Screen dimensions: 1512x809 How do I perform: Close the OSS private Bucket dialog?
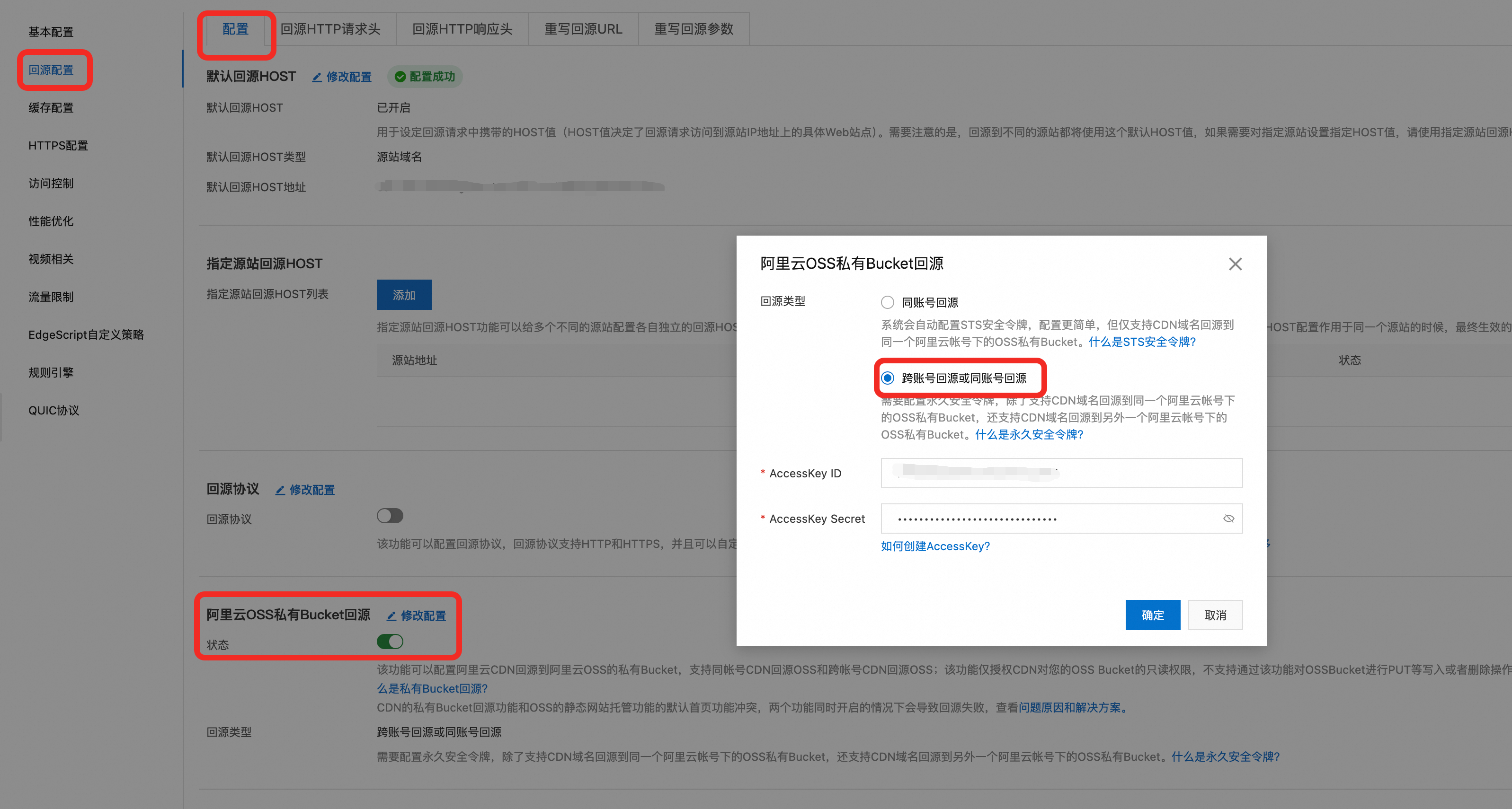[x=1235, y=264]
